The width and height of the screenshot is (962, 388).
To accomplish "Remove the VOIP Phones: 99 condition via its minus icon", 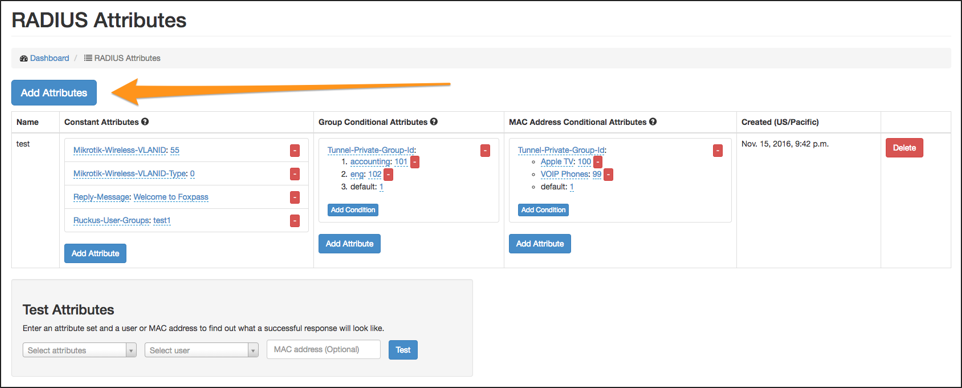I will pyautogui.click(x=608, y=174).
